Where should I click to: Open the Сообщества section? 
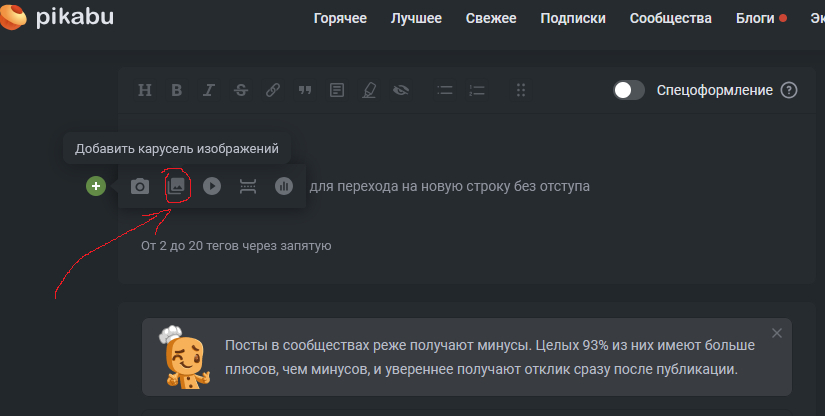coord(670,18)
